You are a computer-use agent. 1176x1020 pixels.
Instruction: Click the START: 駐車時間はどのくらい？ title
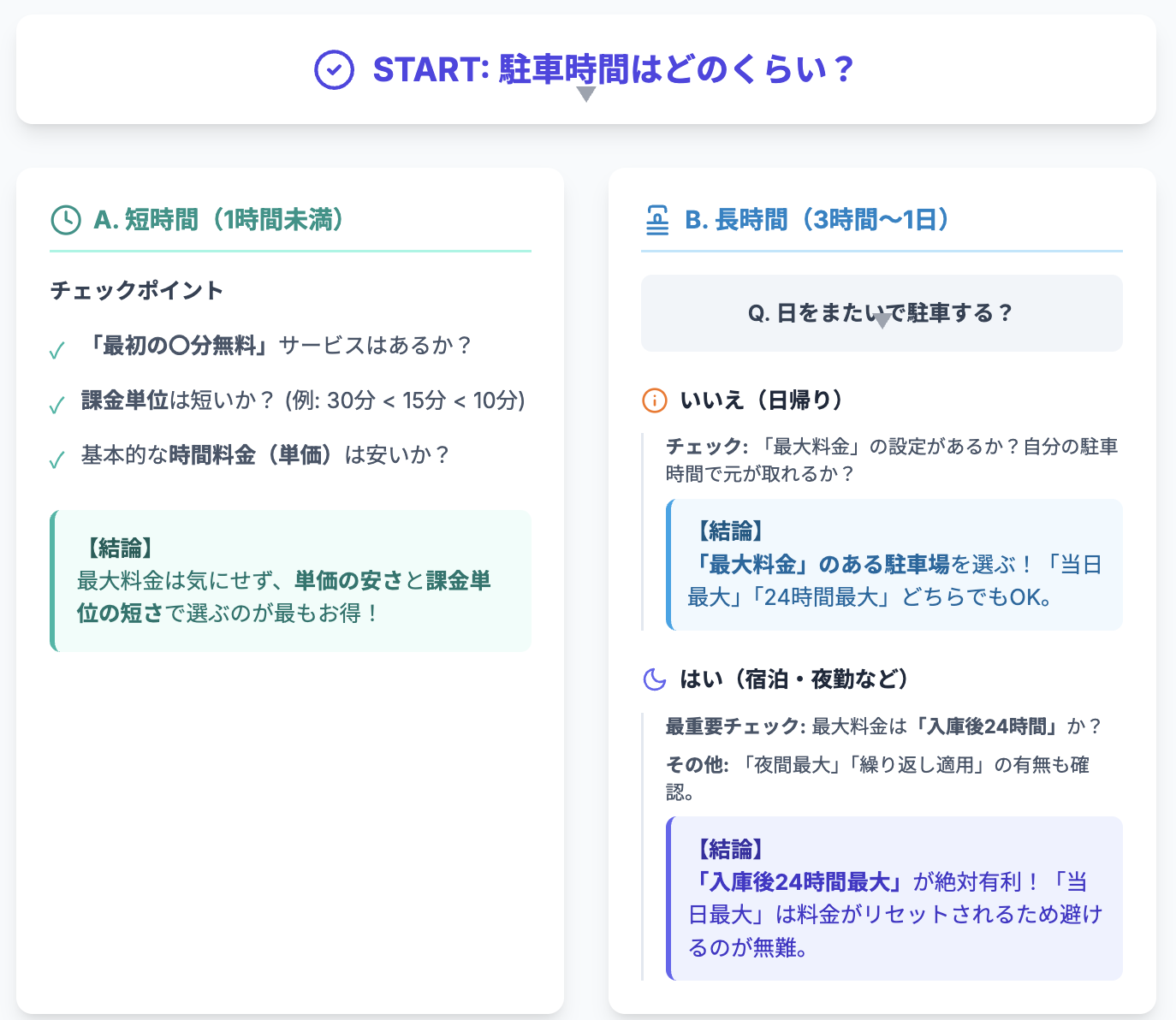[x=613, y=69]
